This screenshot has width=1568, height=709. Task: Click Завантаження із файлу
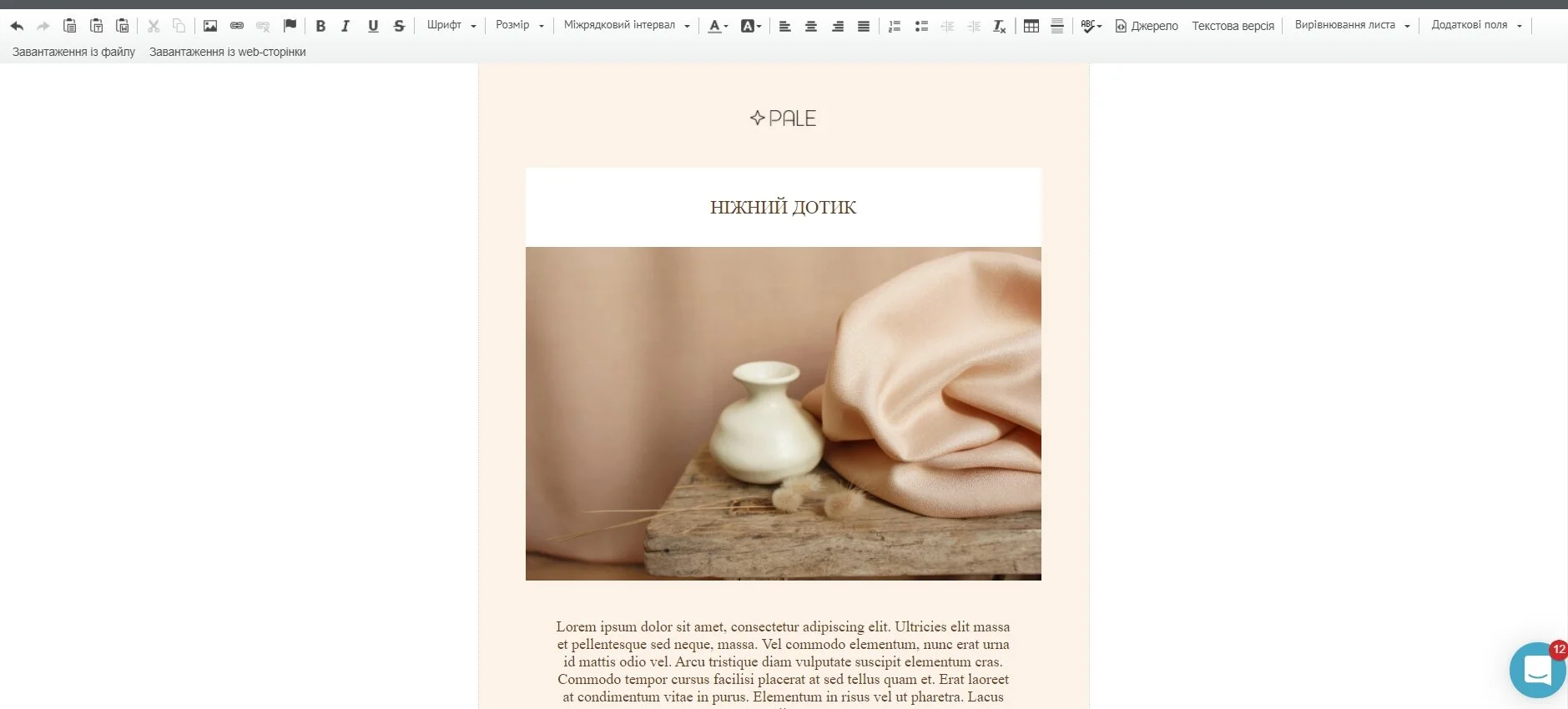coord(73,52)
